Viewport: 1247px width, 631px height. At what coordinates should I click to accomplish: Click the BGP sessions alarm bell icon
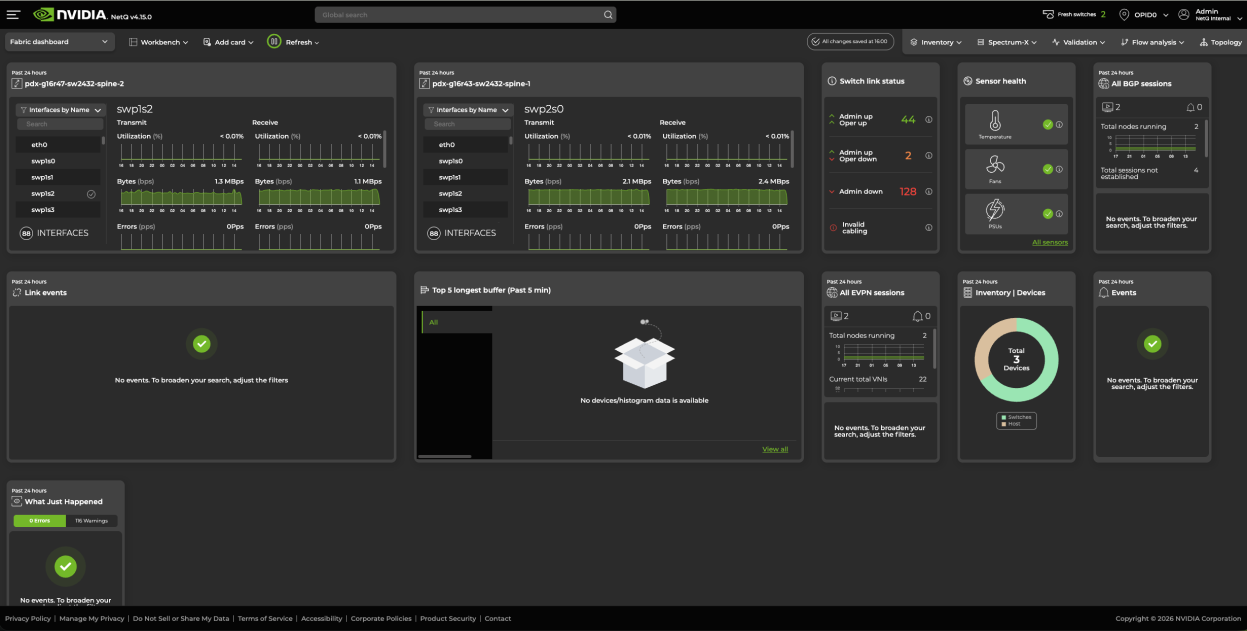pos(1190,107)
